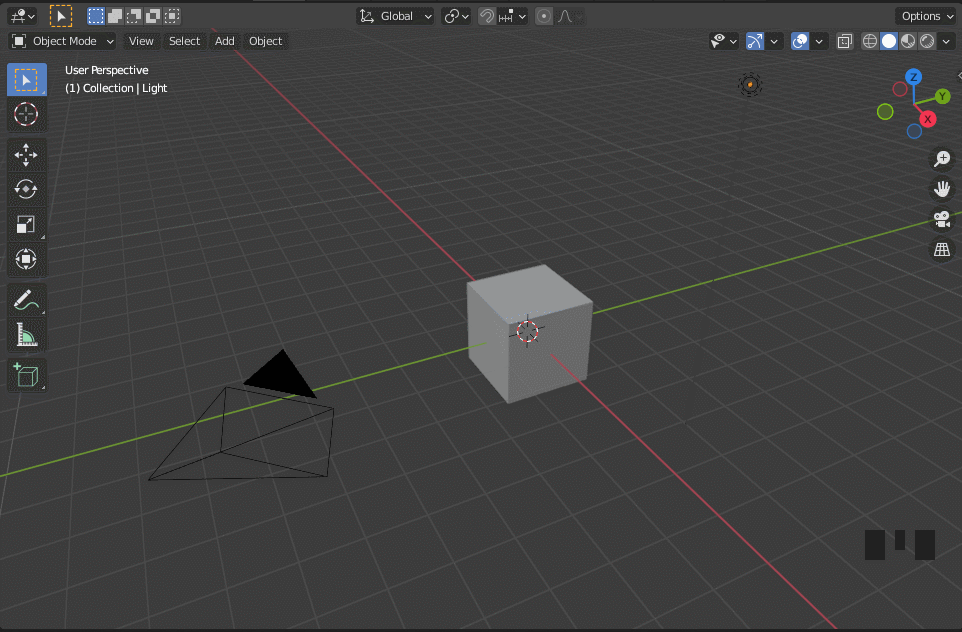The image size is (962, 632).
Task: Activate the 3D Cursor tool
Action: pyautogui.click(x=26, y=114)
